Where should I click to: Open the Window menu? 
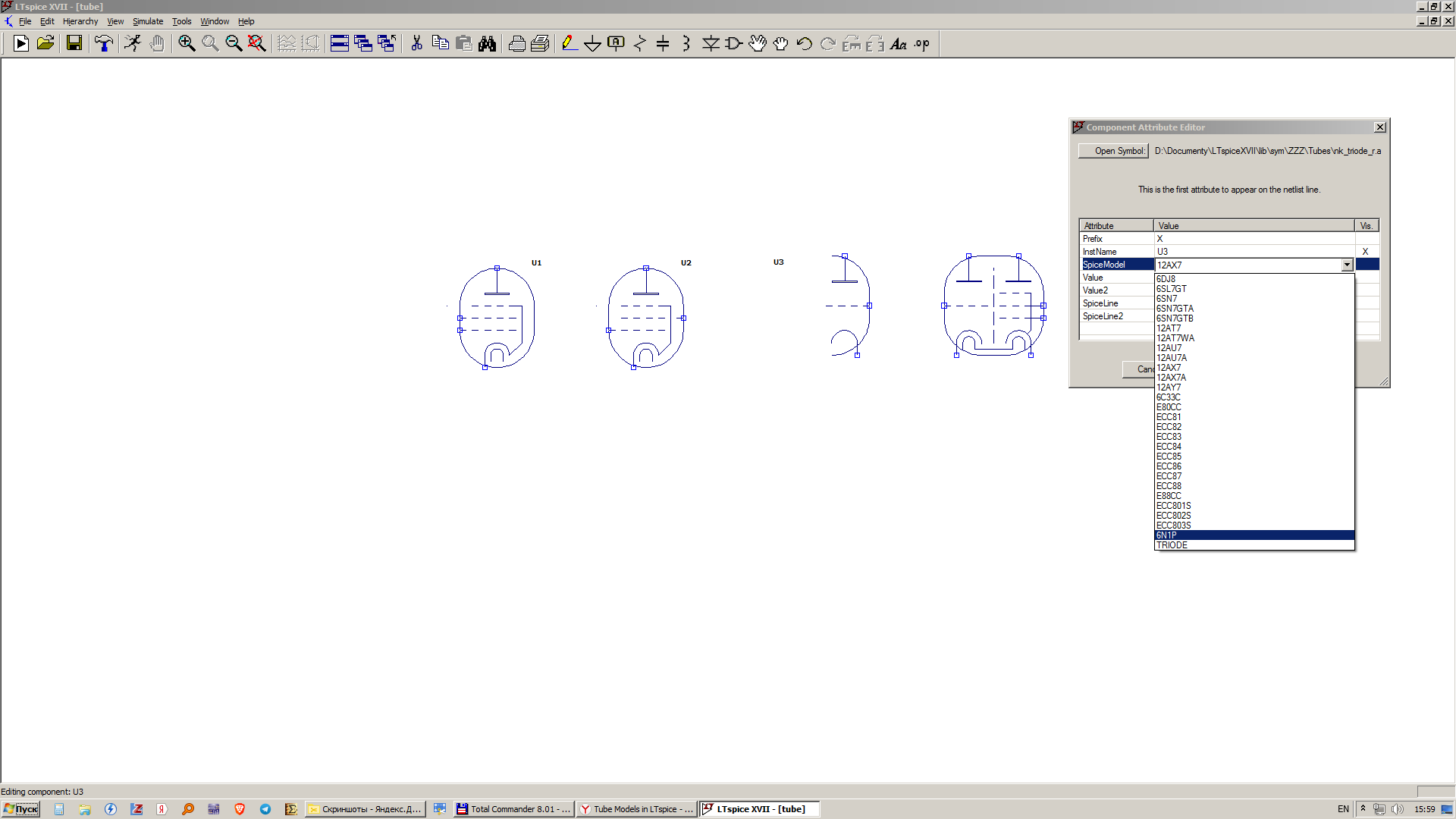pos(215,21)
